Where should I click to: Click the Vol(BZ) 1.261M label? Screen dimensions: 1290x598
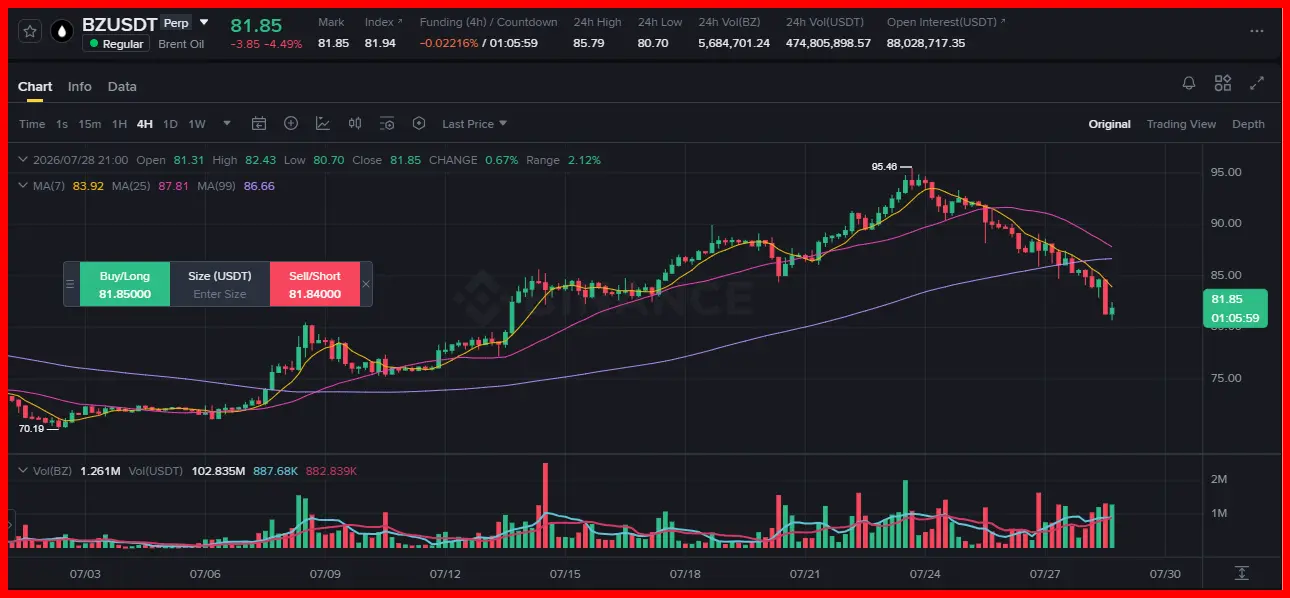pyautogui.click(x=77, y=470)
